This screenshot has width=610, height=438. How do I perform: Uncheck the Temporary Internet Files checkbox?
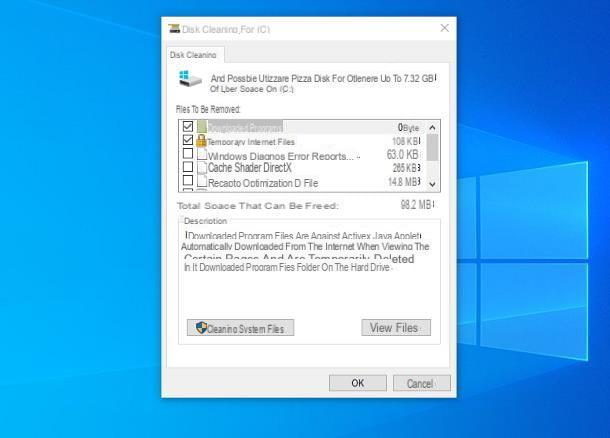coord(188,140)
